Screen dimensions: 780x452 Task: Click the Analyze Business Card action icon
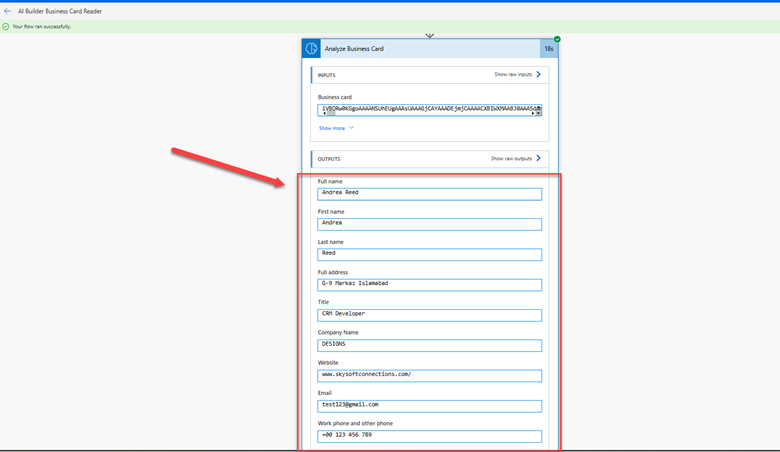311,49
